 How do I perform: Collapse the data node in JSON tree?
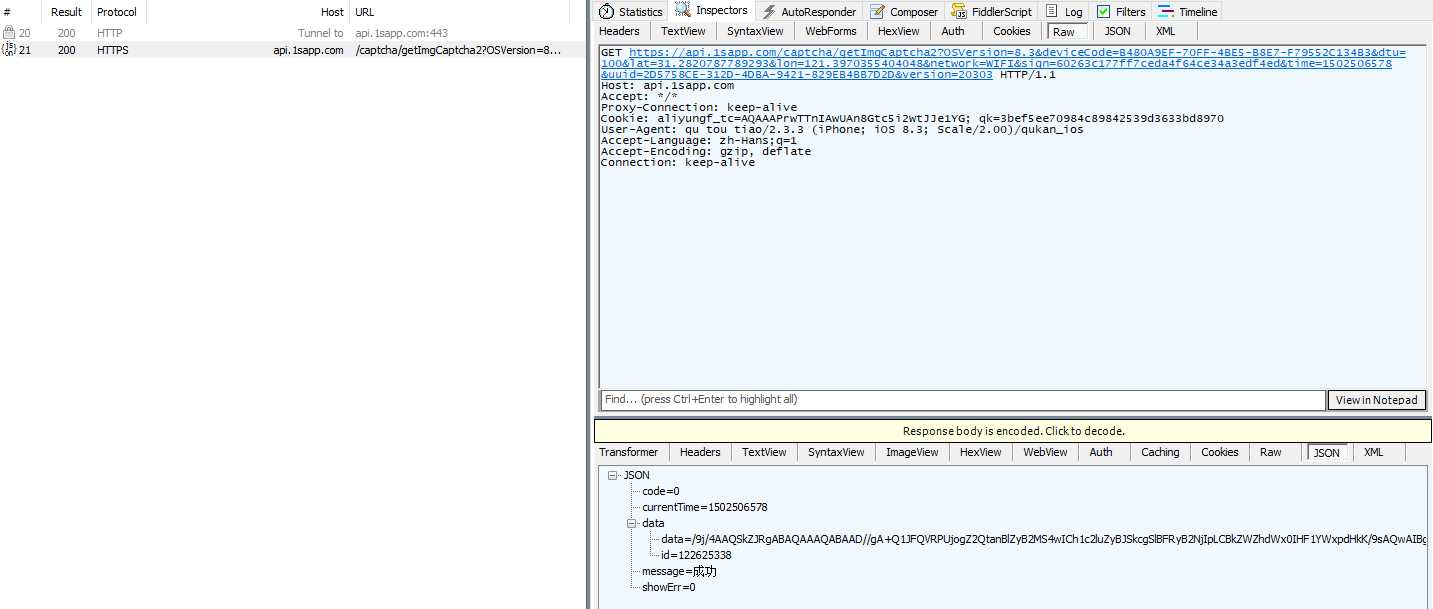click(x=632, y=523)
